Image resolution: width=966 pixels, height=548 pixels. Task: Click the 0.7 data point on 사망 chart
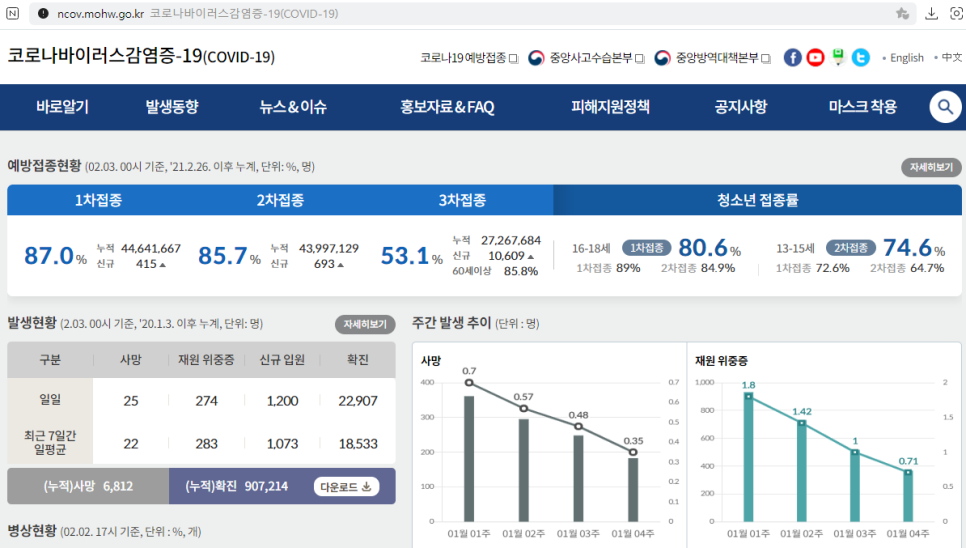click(469, 382)
